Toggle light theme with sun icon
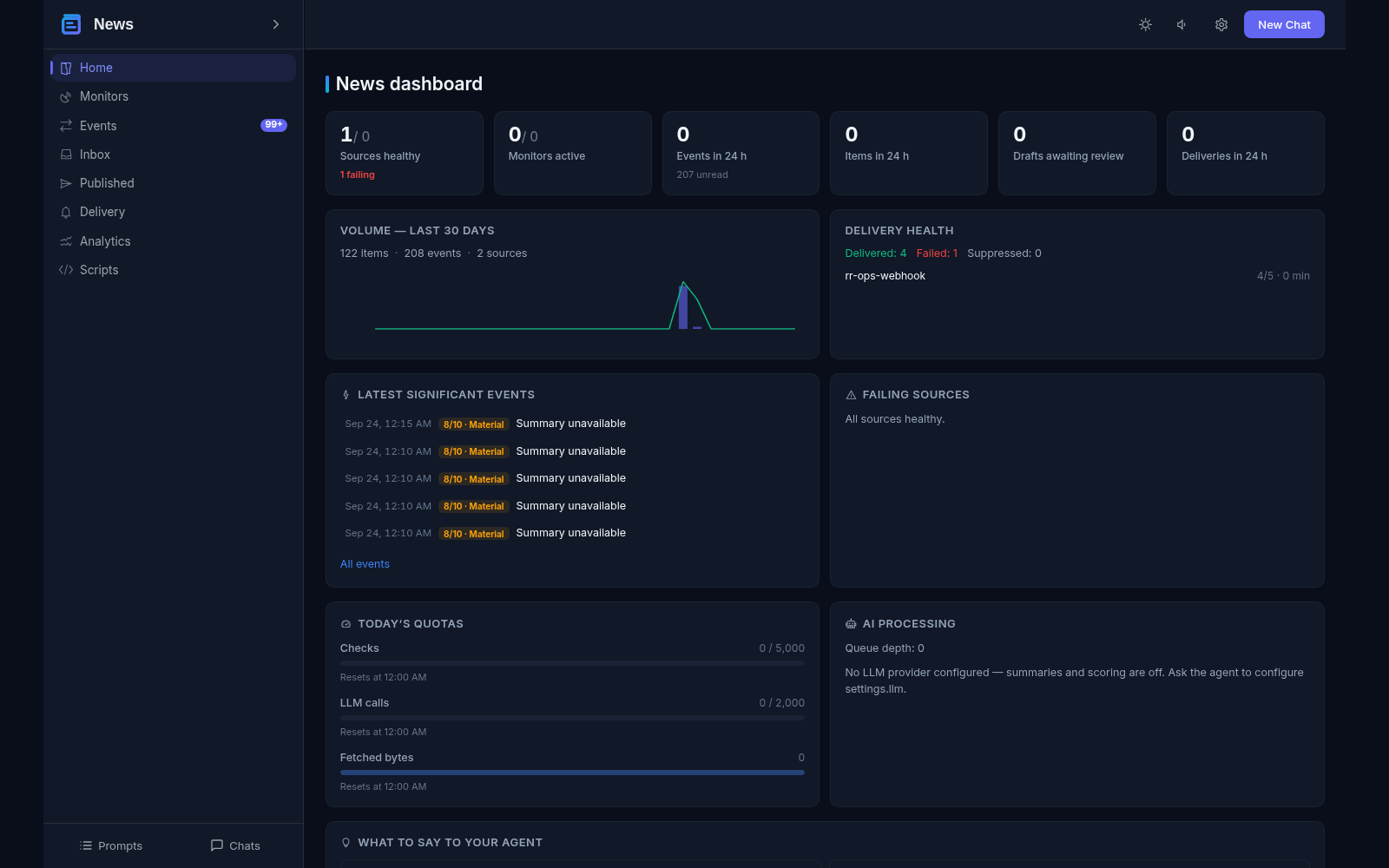This screenshot has height=868, width=1389. pyautogui.click(x=1145, y=24)
